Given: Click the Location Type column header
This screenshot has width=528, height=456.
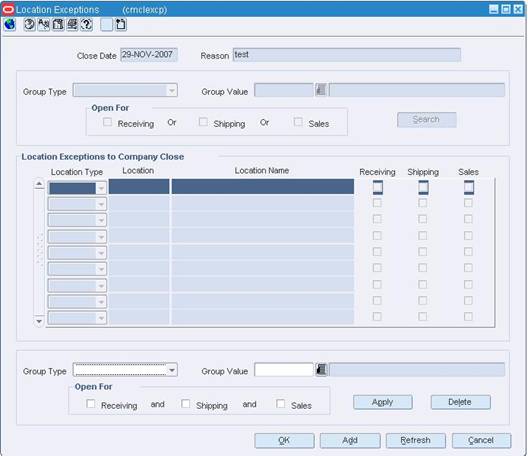Looking at the screenshot, I should click(x=77, y=172).
